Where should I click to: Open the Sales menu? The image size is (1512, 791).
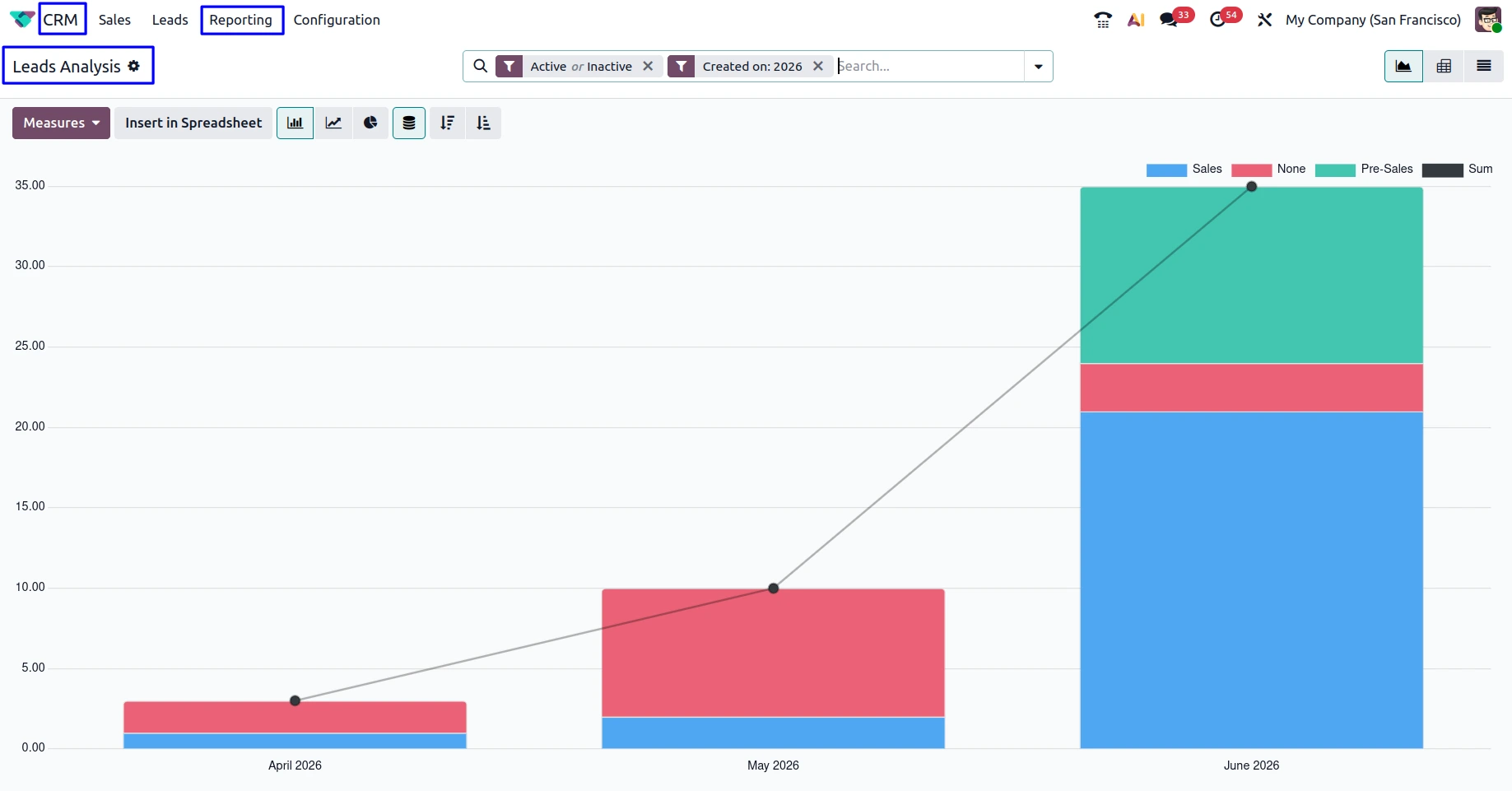tap(114, 20)
